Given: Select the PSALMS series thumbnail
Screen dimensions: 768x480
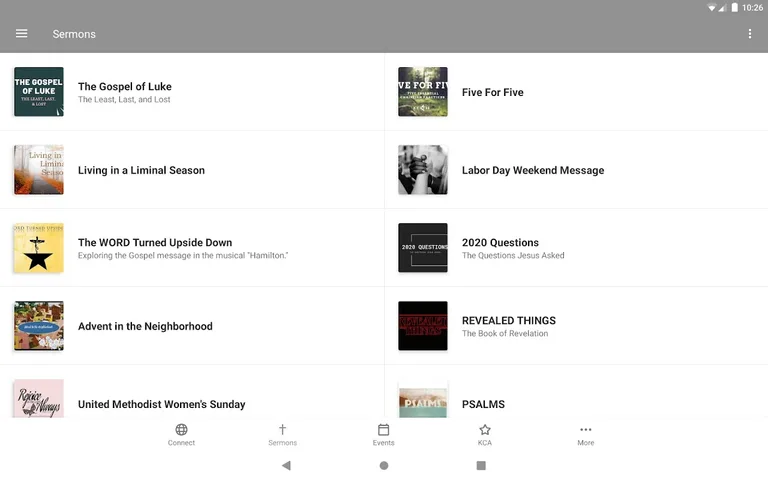Looking at the screenshot, I should point(422,400).
